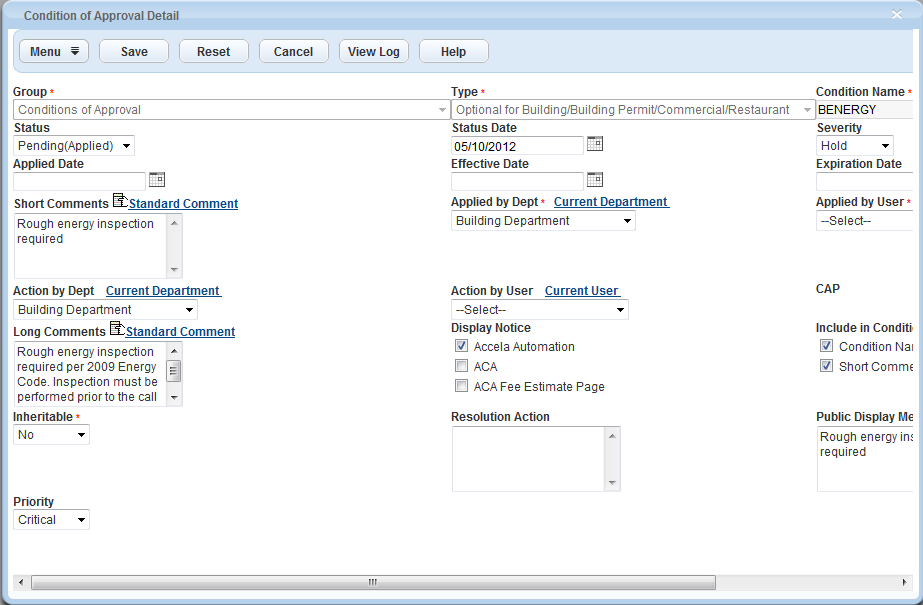Open the Status Date calendar picker
Viewport: 923px width, 605px height.
[x=595, y=144]
